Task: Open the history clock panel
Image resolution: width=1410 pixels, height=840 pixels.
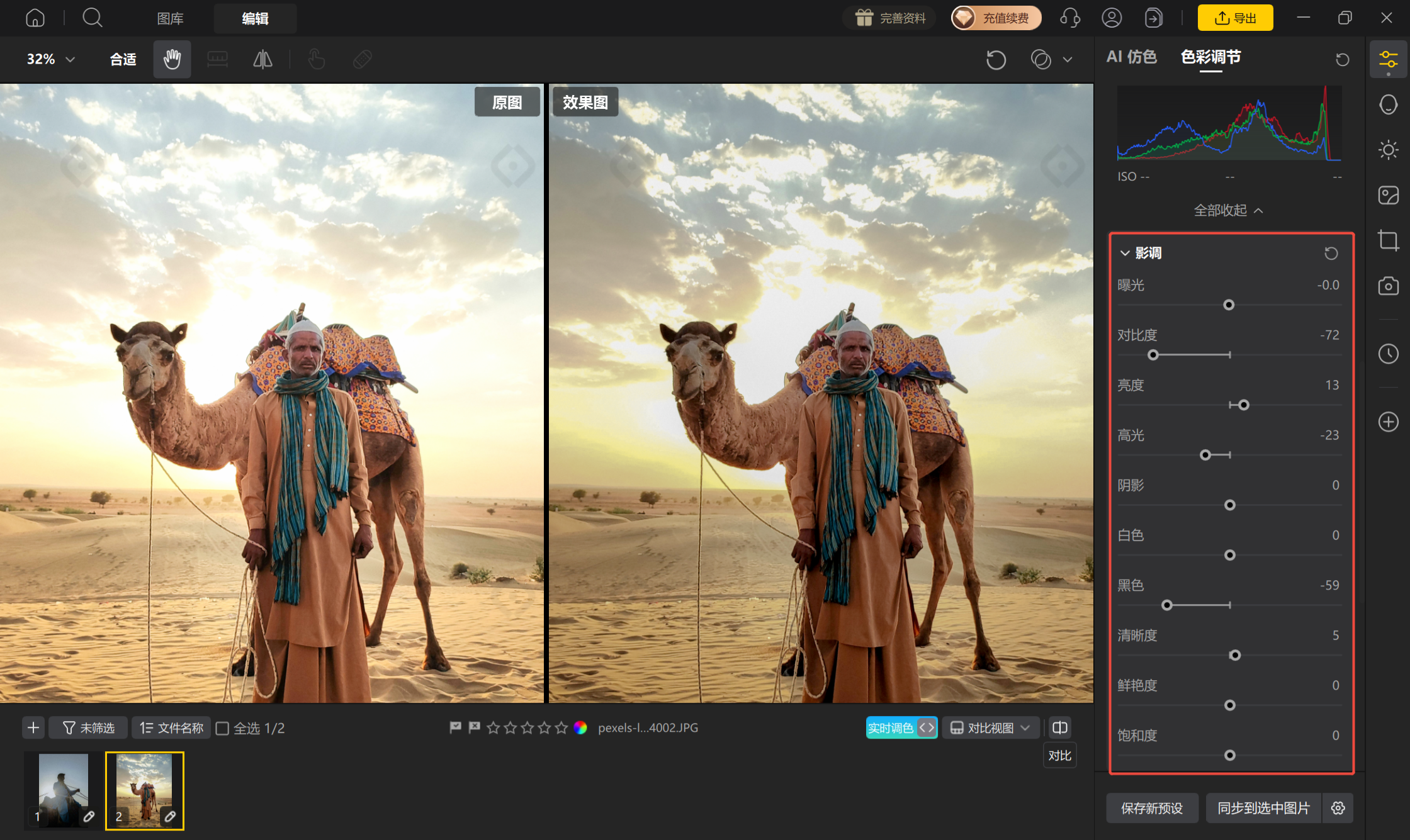Action: [1388, 354]
